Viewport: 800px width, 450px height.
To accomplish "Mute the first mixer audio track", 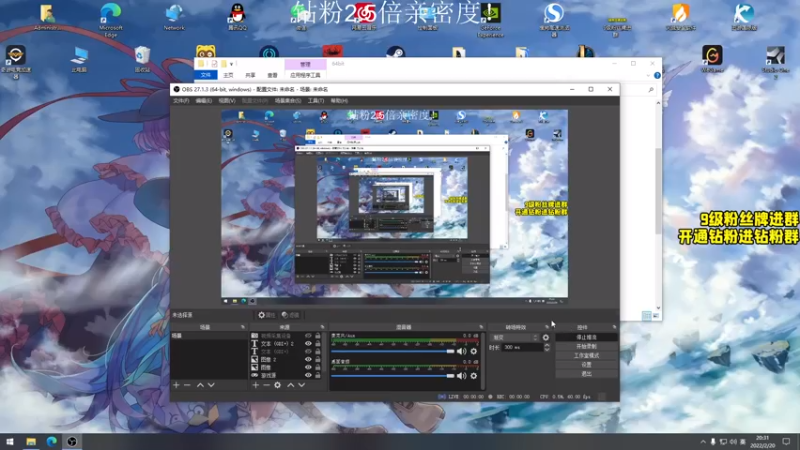I will 461,351.
